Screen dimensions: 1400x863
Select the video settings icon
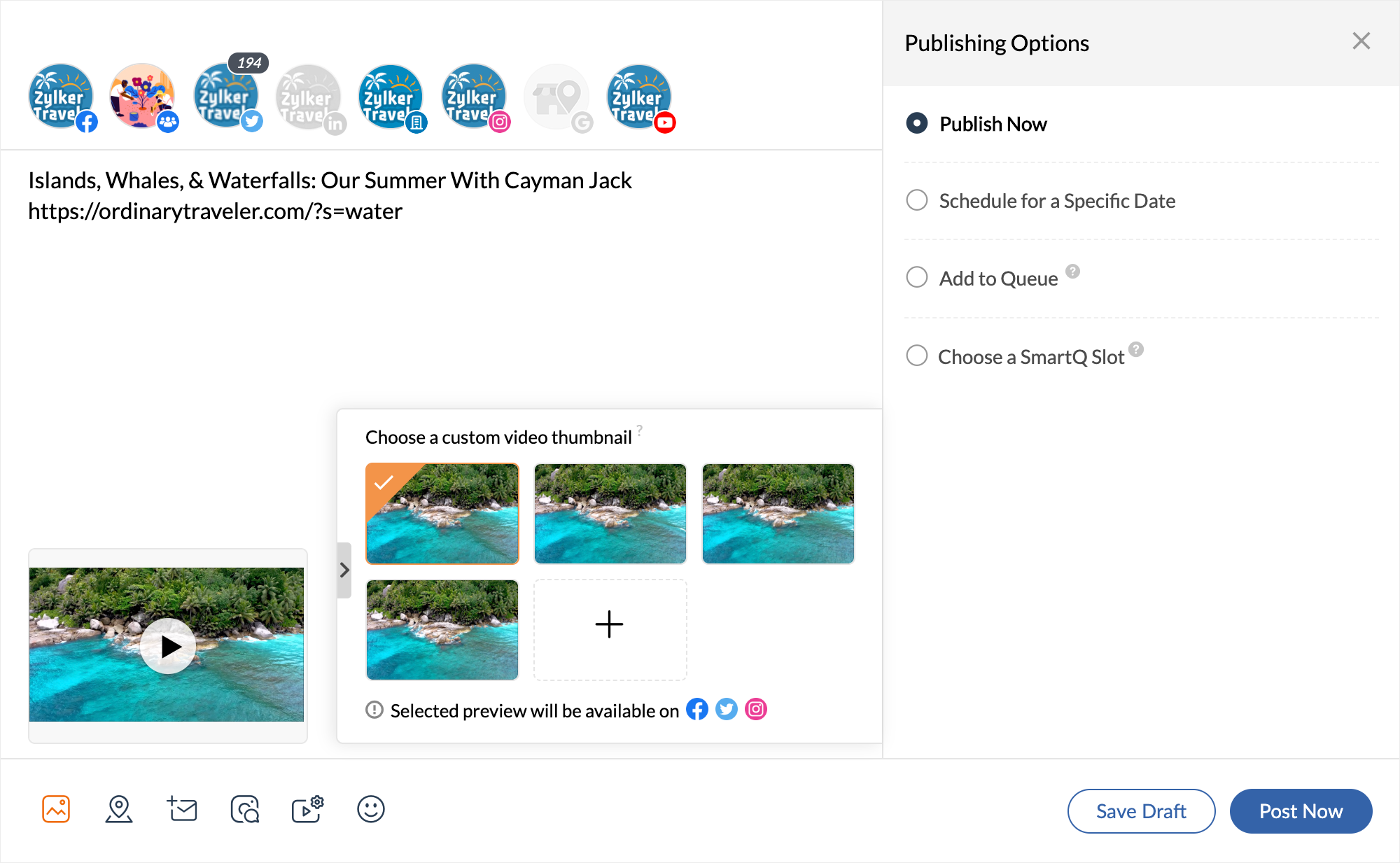(x=307, y=809)
